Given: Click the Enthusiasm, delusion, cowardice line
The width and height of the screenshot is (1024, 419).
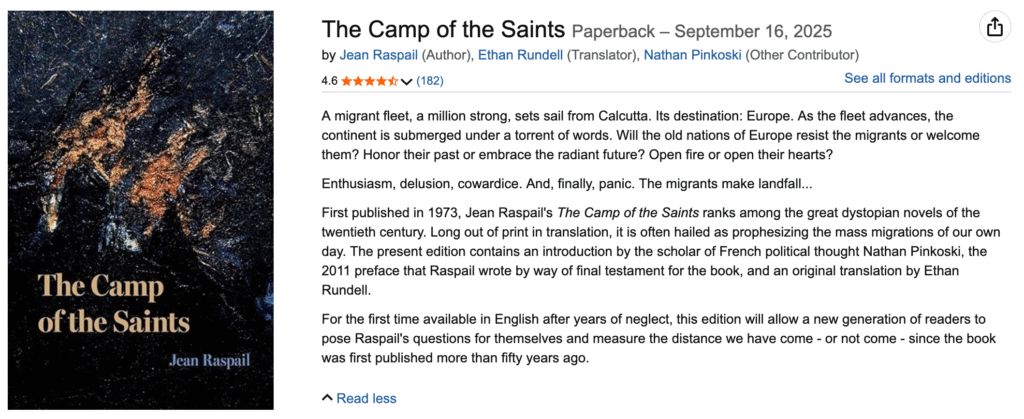Looking at the screenshot, I should pos(567,184).
